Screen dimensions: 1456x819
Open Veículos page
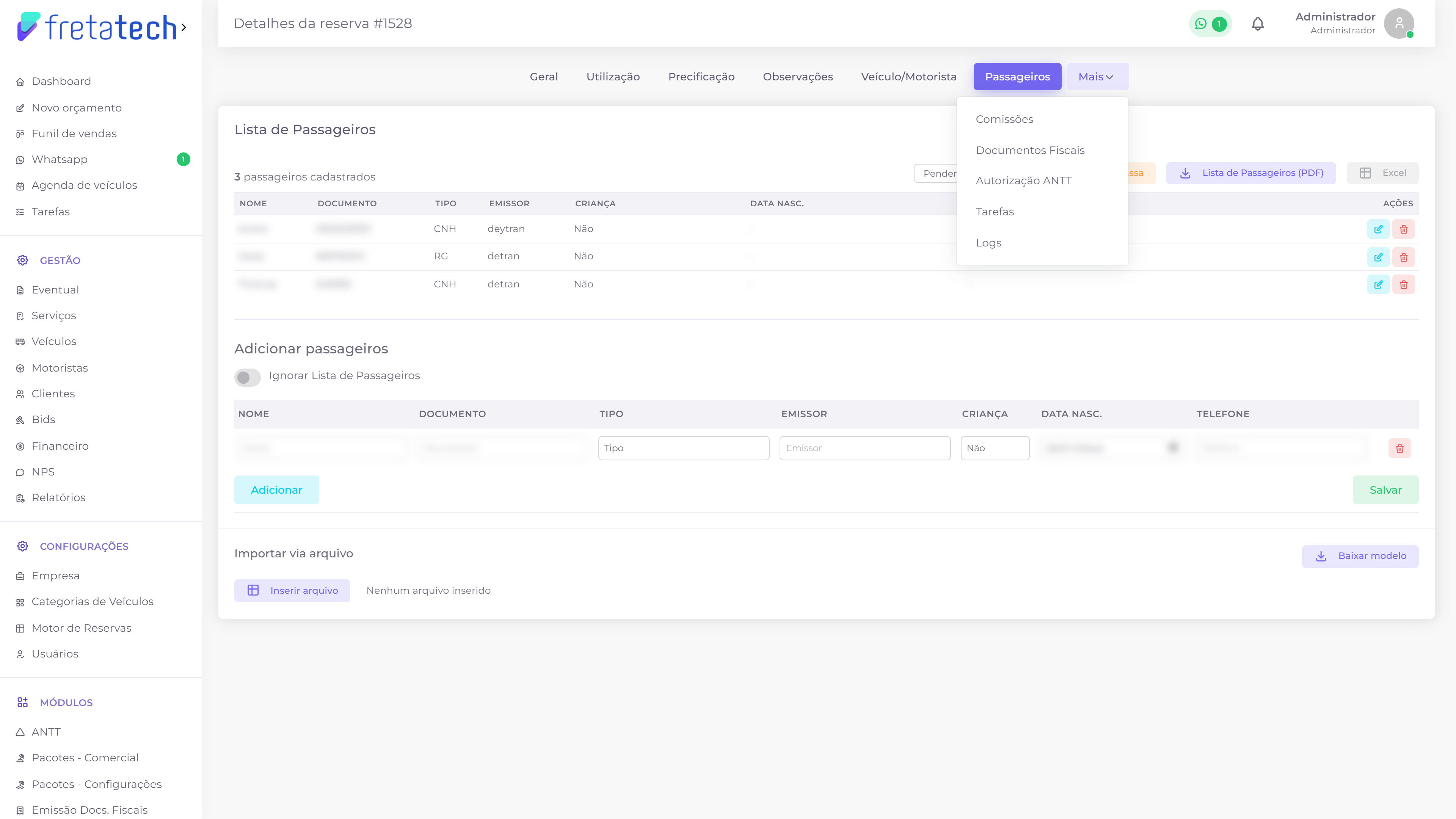point(54,341)
